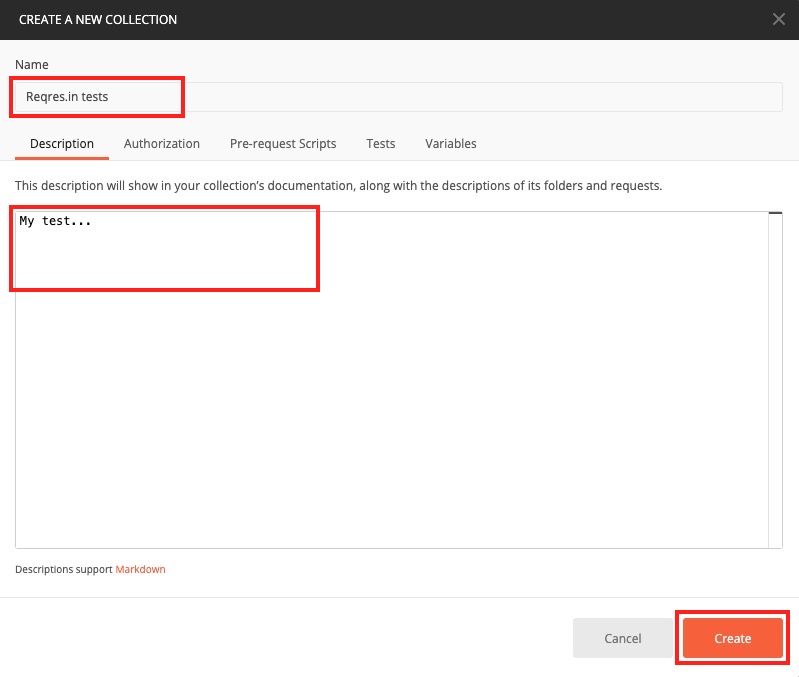Cancel creating the collection
Image resolution: width=799 pixels, height=677 pixels.
pos(622,638)
